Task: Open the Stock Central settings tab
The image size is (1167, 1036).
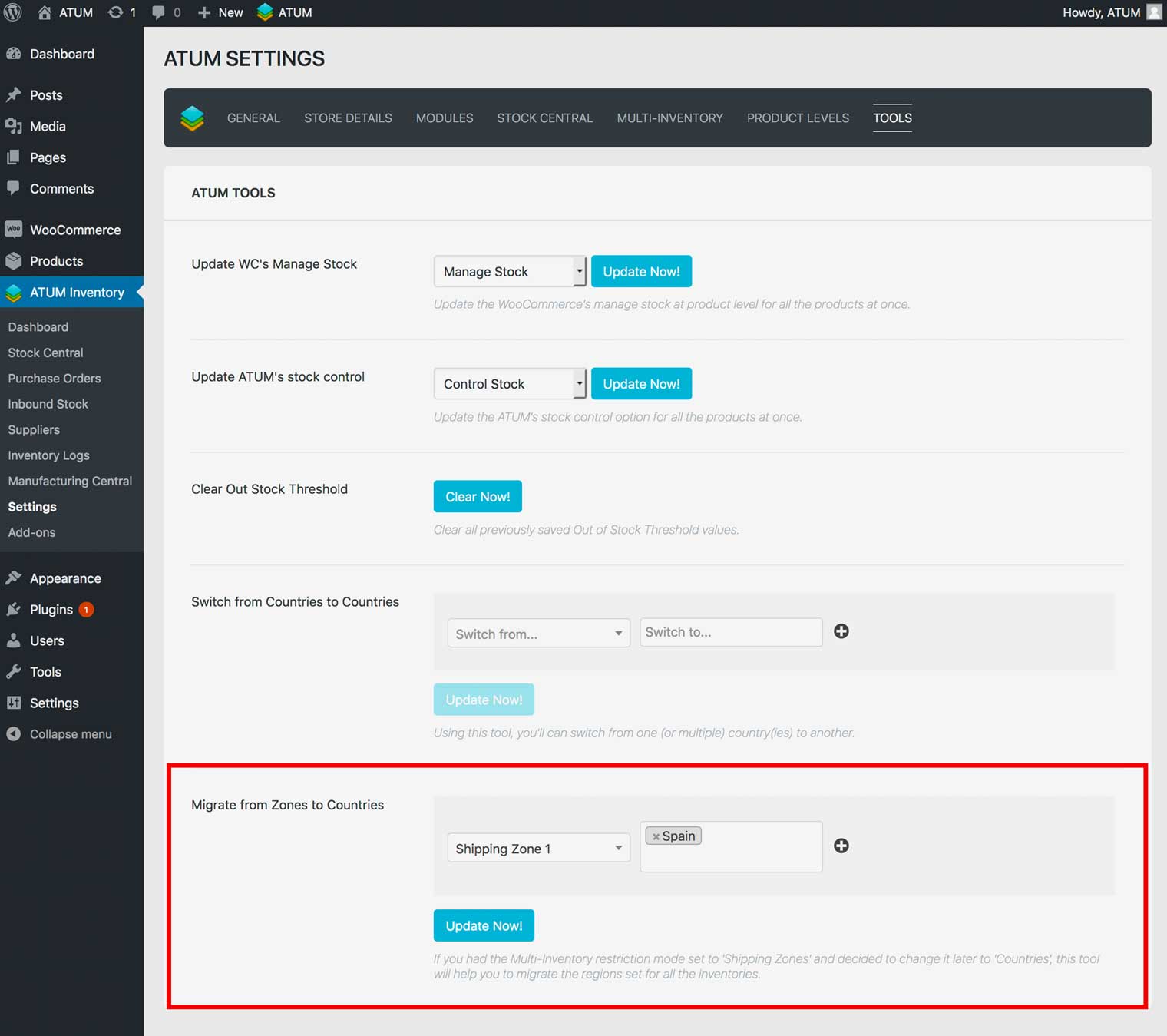Action: click(x=544, y=118)
